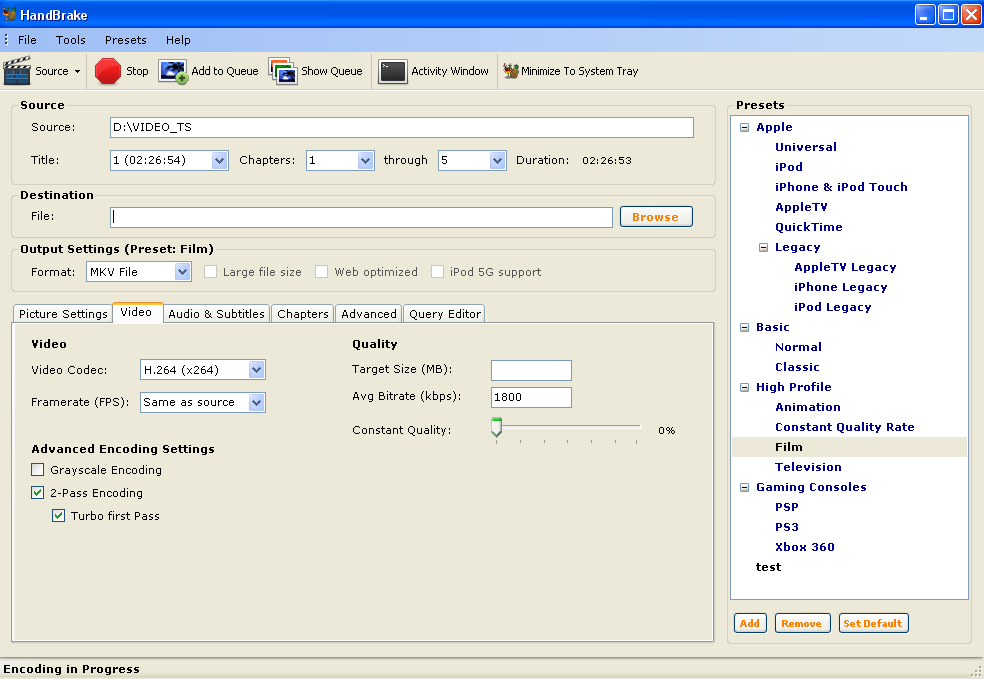Open the Show Queue icon
984x679 pixels.
pyautogui.click(x=282, y=71)
